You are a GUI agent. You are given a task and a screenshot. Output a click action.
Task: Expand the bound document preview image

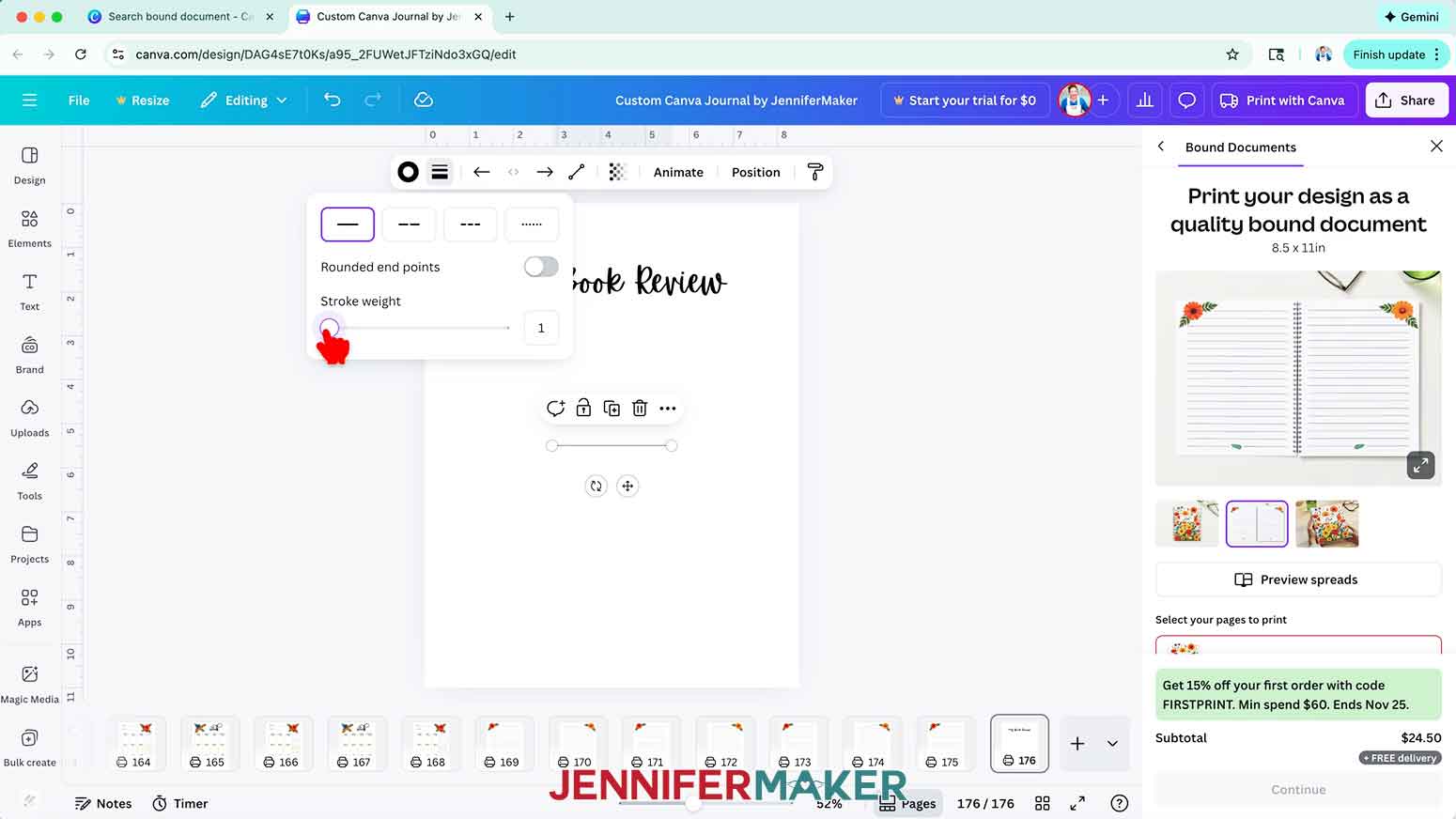[1420, 464]
